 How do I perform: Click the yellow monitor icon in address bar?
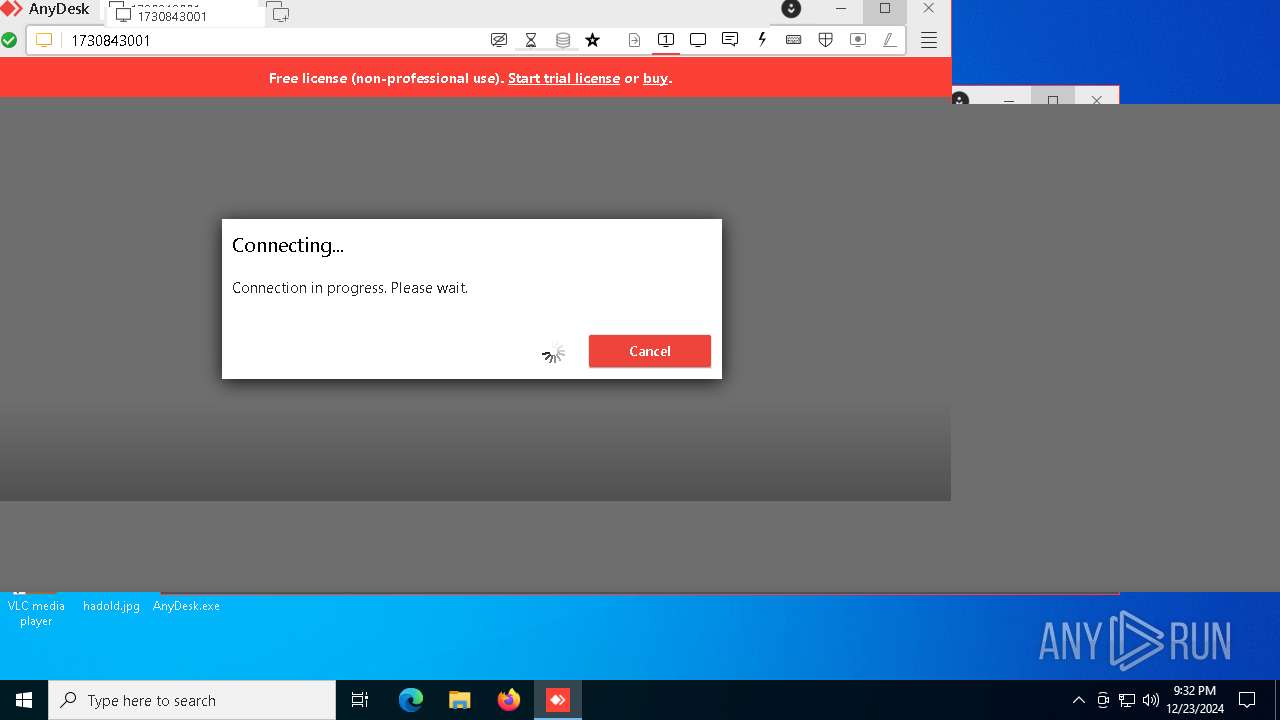(44, 41)
